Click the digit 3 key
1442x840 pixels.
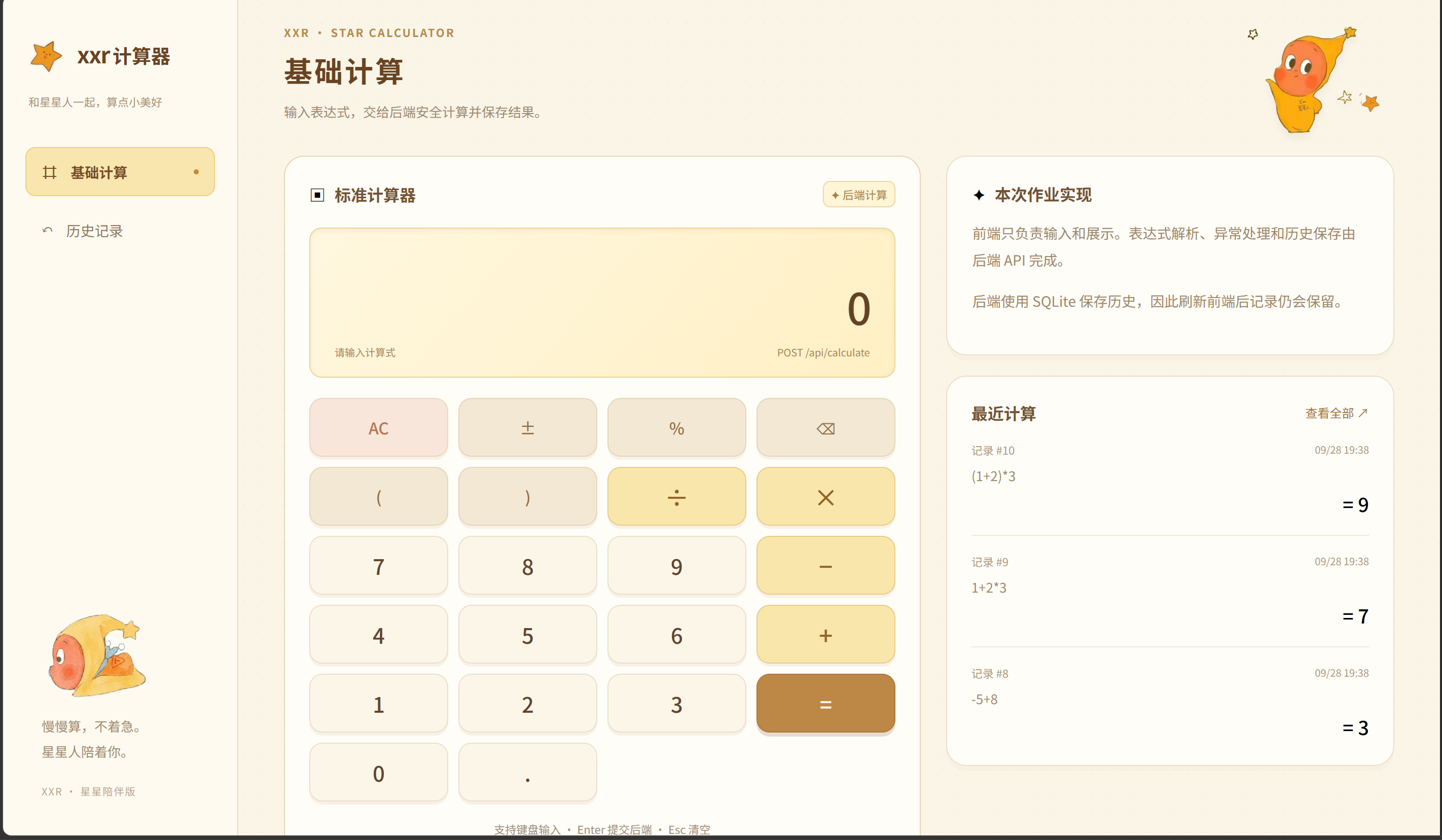[676, 704]
